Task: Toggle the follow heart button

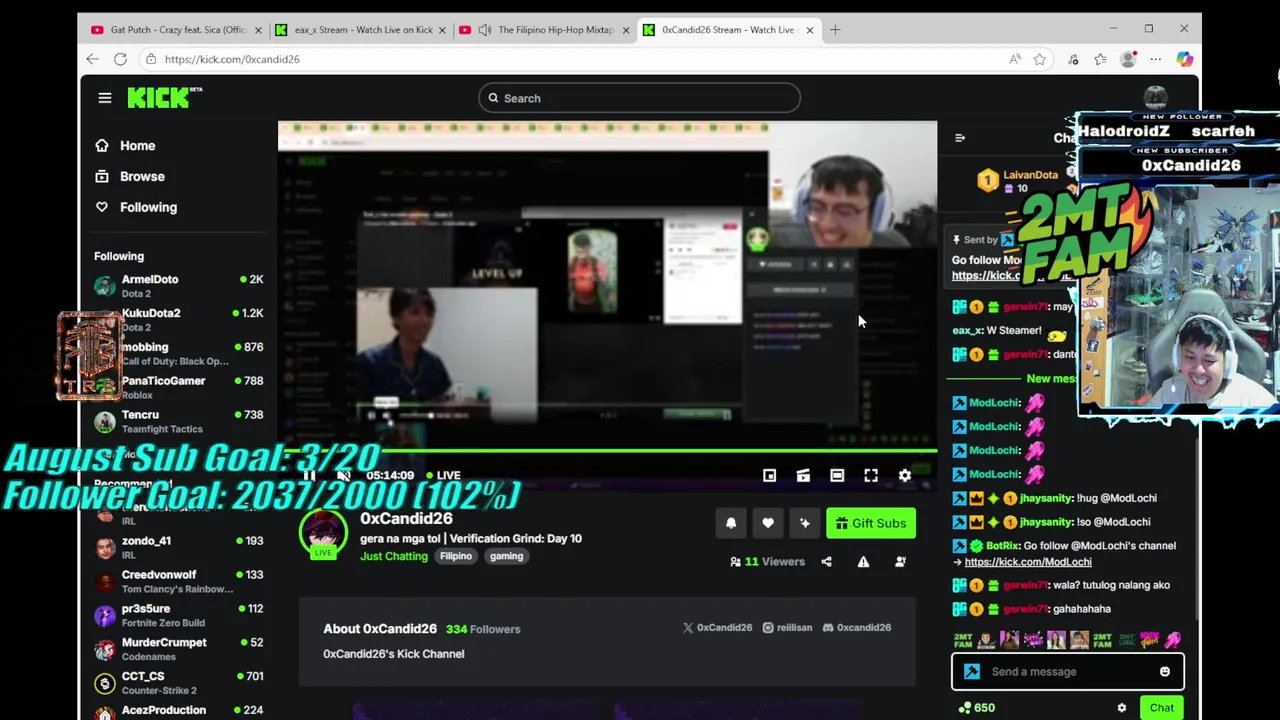Action: 768,523
